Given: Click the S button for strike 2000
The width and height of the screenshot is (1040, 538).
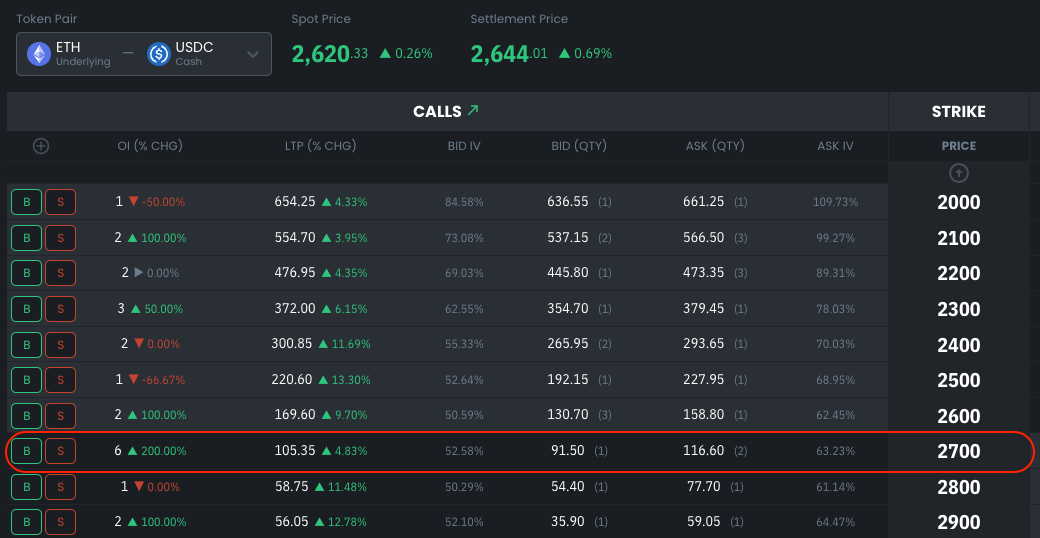Looking at the screenshot, I should click(60, 202).
